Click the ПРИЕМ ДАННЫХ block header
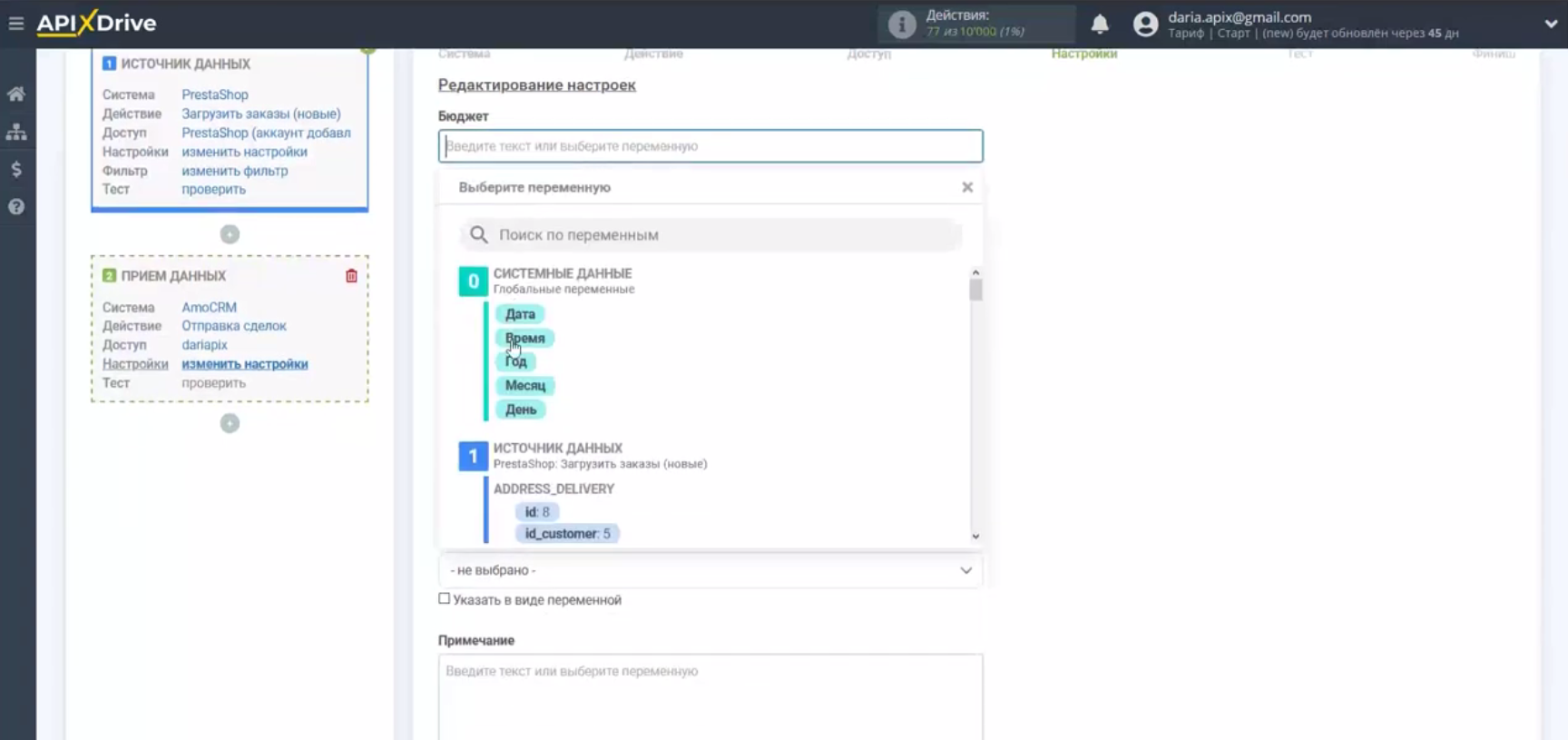 (173, 276)
